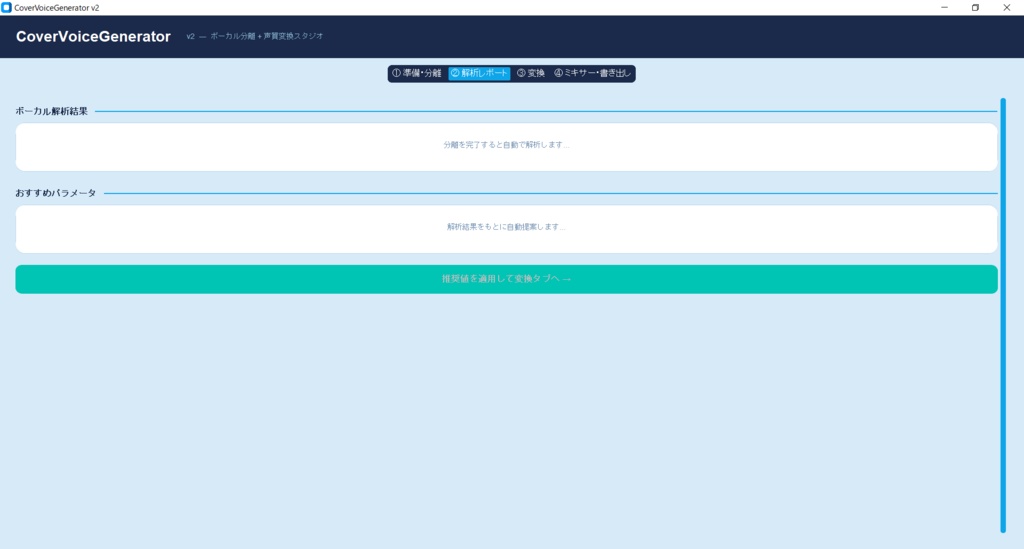Go to the ④ ミキサー・書き出し tab
This screenshot has height=549, width=1024.
click(592, 73)
